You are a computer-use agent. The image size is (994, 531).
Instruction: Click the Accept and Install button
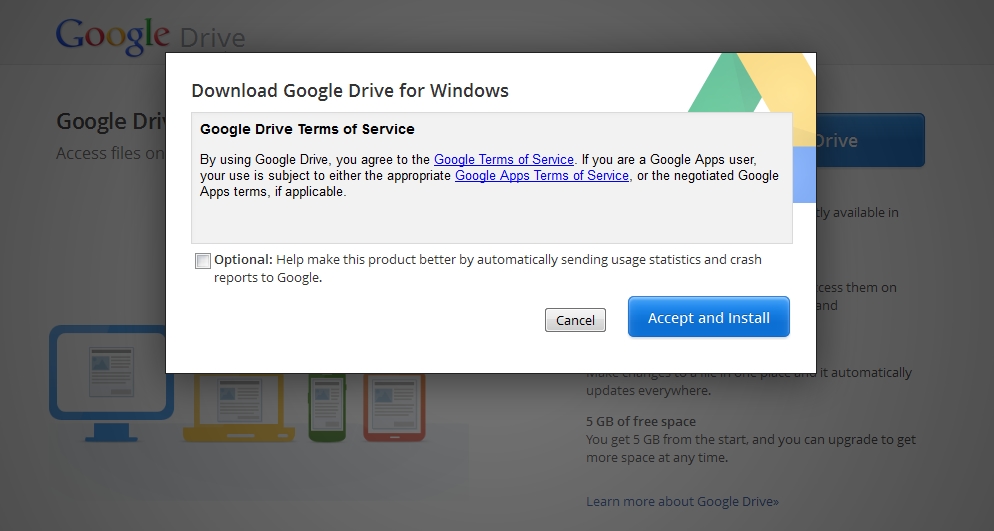[709, 317]
